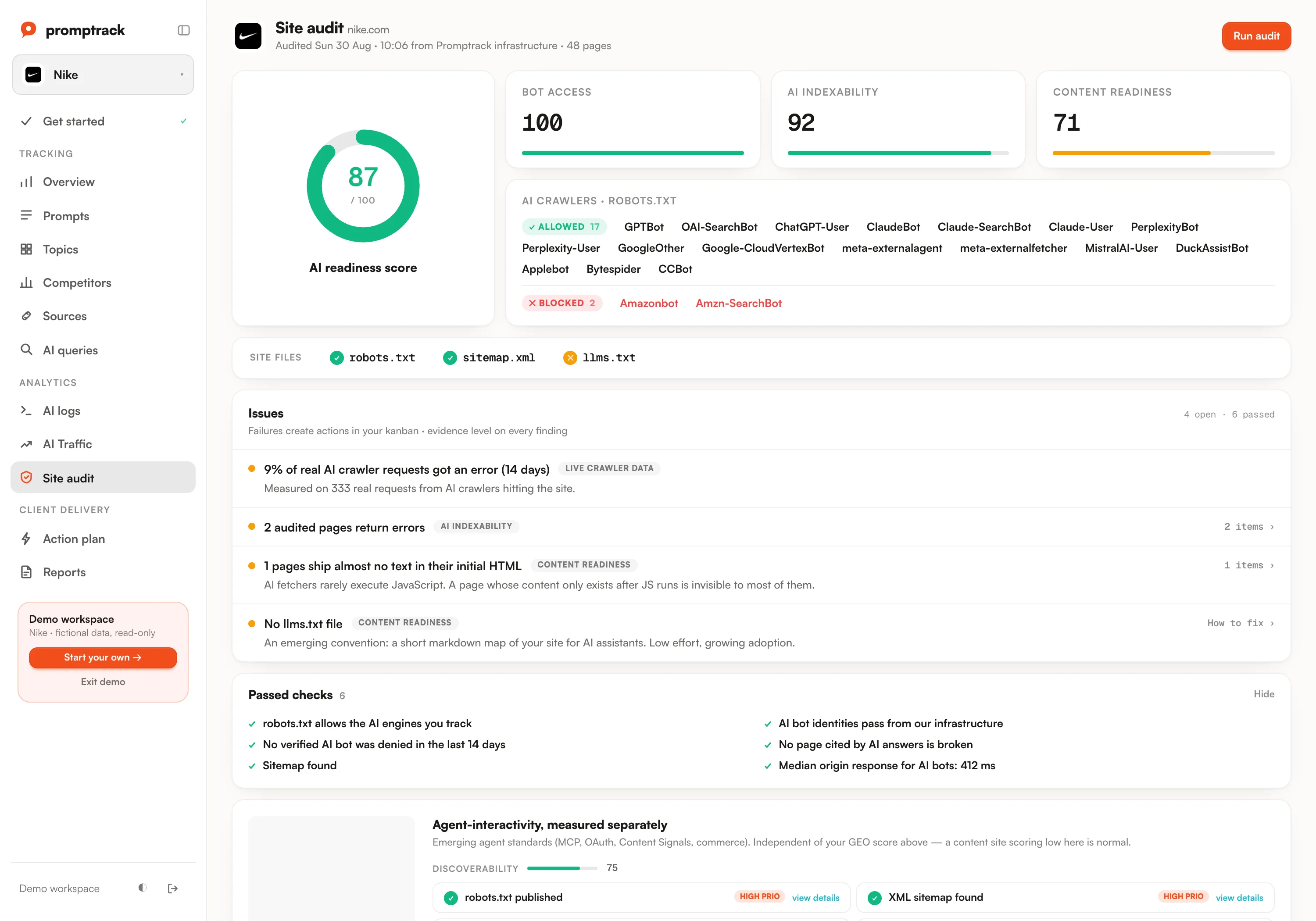This screenshot has height=921, width=1316.
Task: Click green check icon on robots.txt published
Action: tap(451, 898)
